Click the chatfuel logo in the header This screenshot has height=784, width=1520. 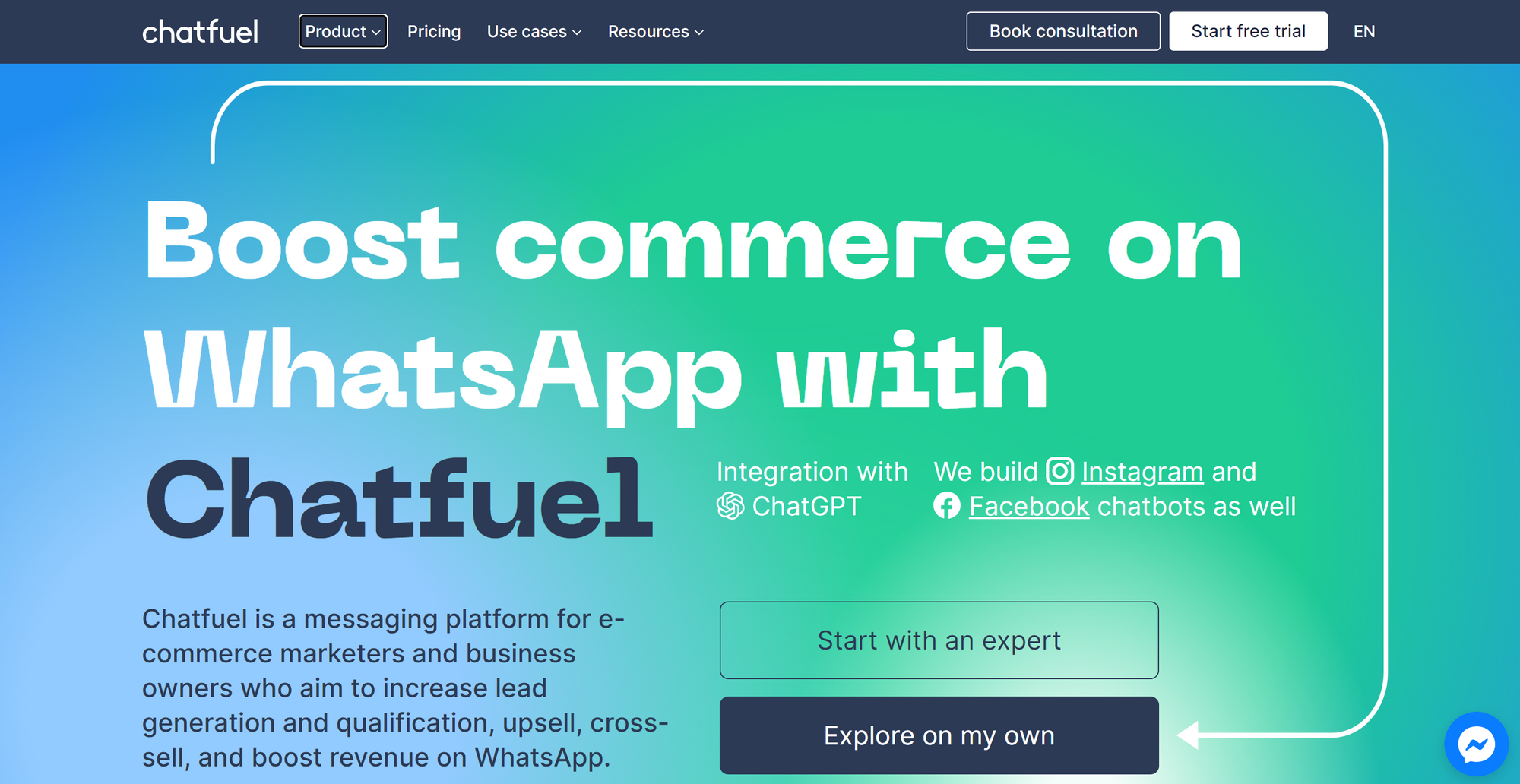pyautogui.click(x=201, y=31)
